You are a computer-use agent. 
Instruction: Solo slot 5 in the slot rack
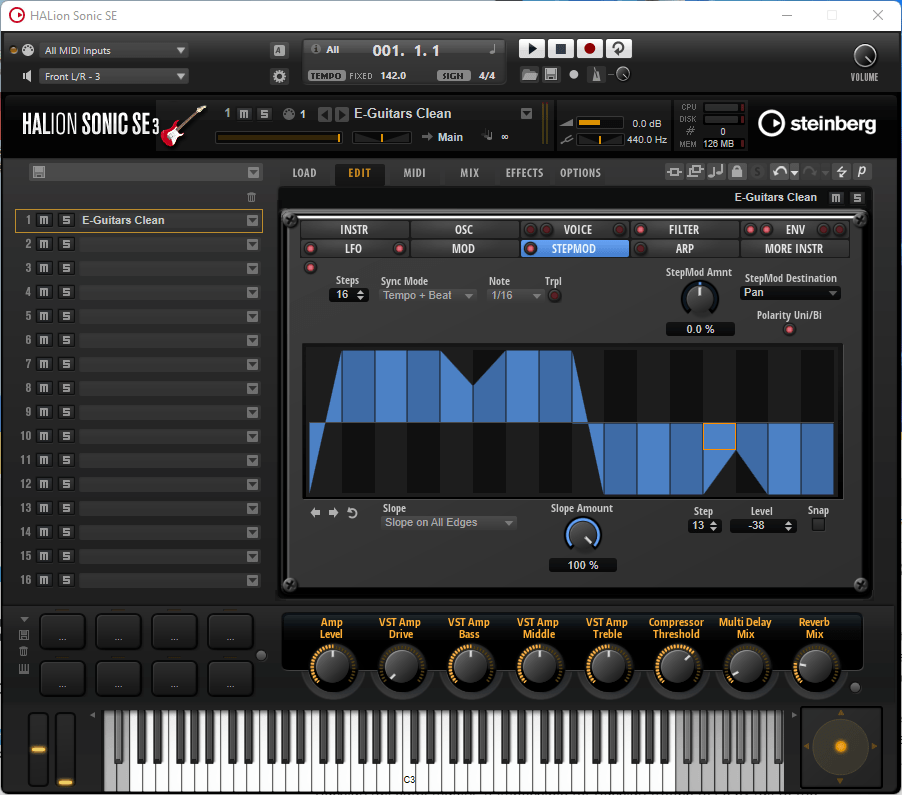tap(66, 316)
